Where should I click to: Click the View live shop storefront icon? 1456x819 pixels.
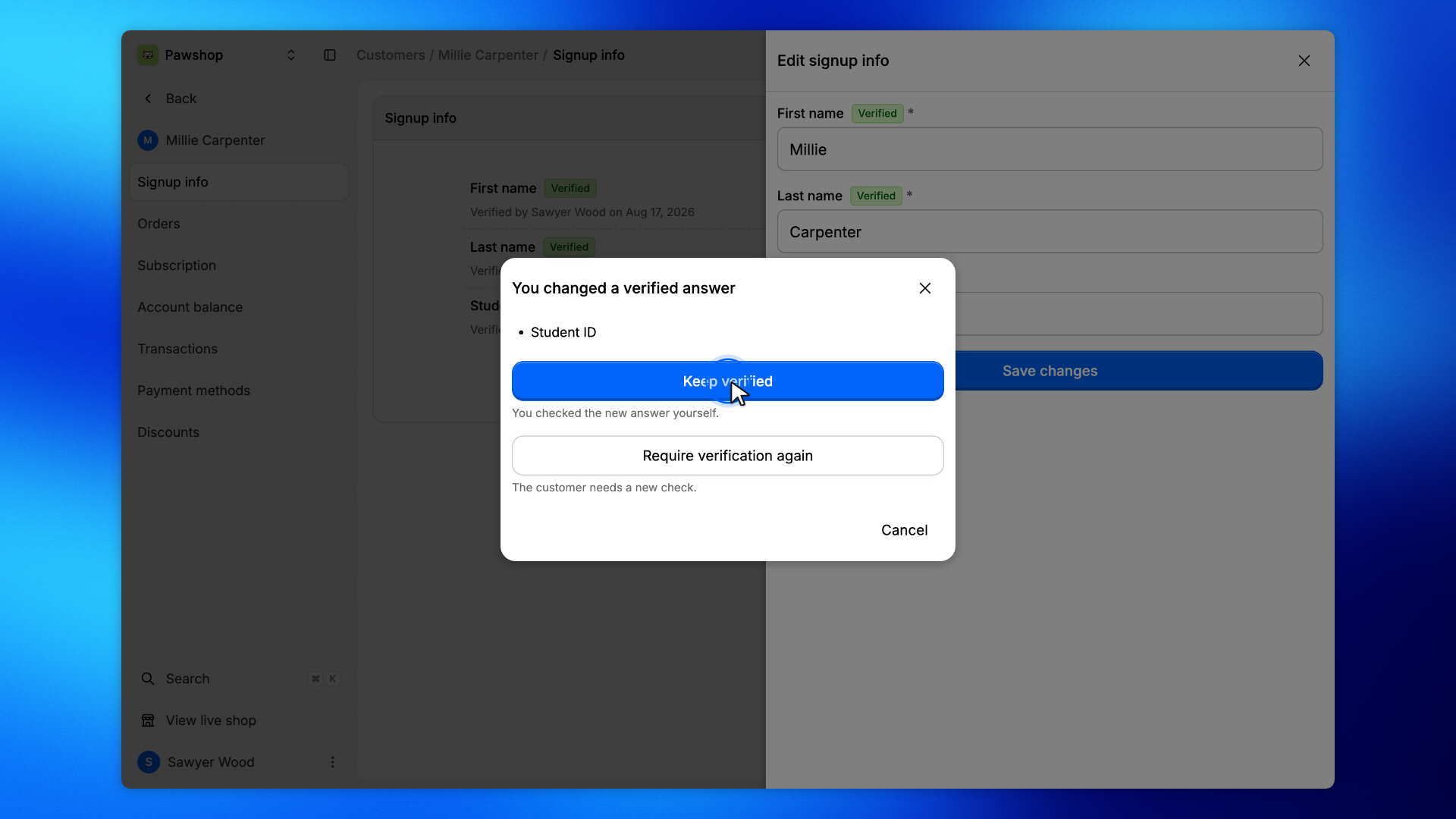(148, 720)
